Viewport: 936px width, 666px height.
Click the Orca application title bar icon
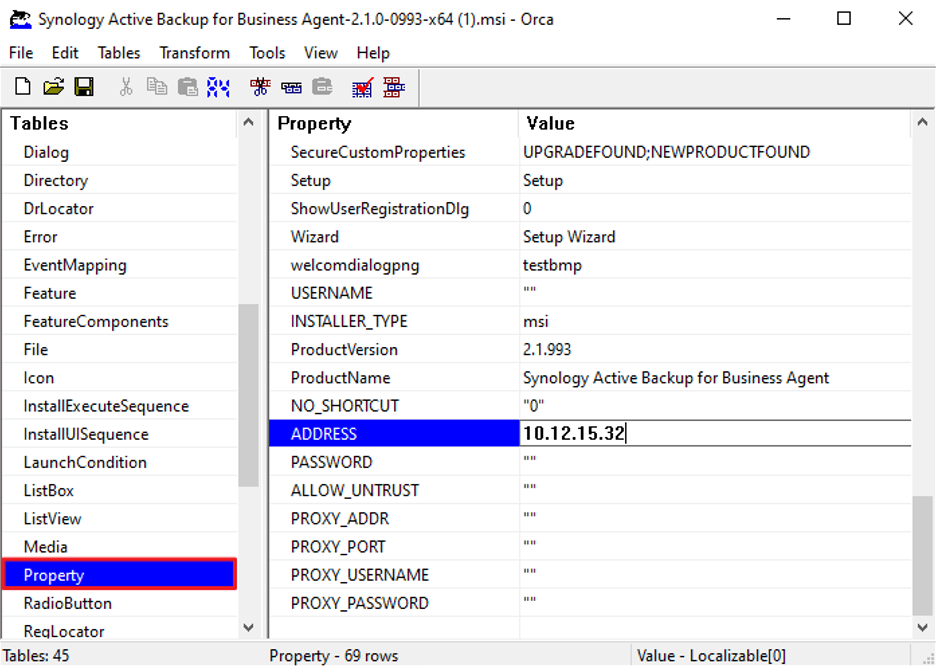point(20,20)
